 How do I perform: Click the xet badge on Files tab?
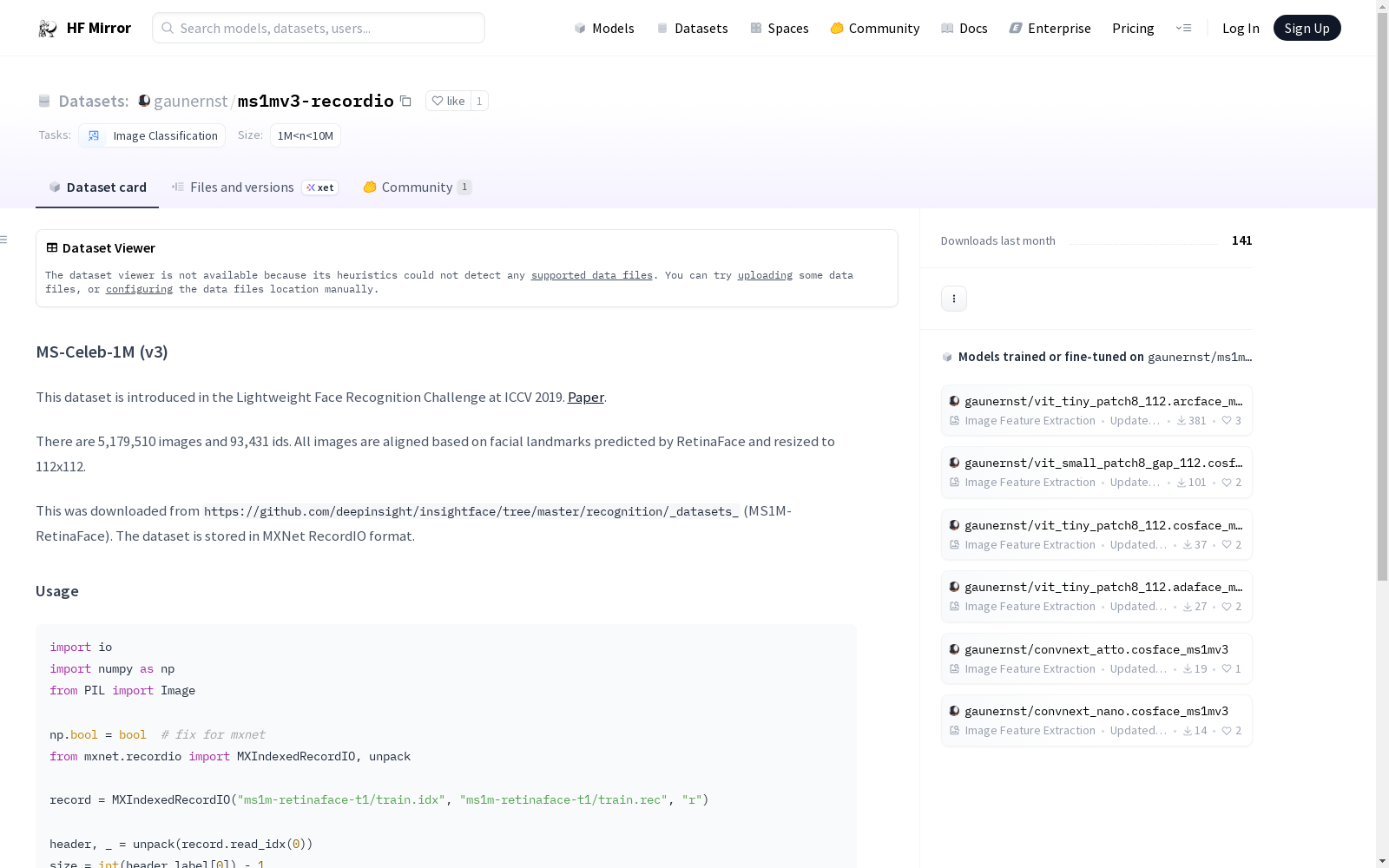(320, 187)
